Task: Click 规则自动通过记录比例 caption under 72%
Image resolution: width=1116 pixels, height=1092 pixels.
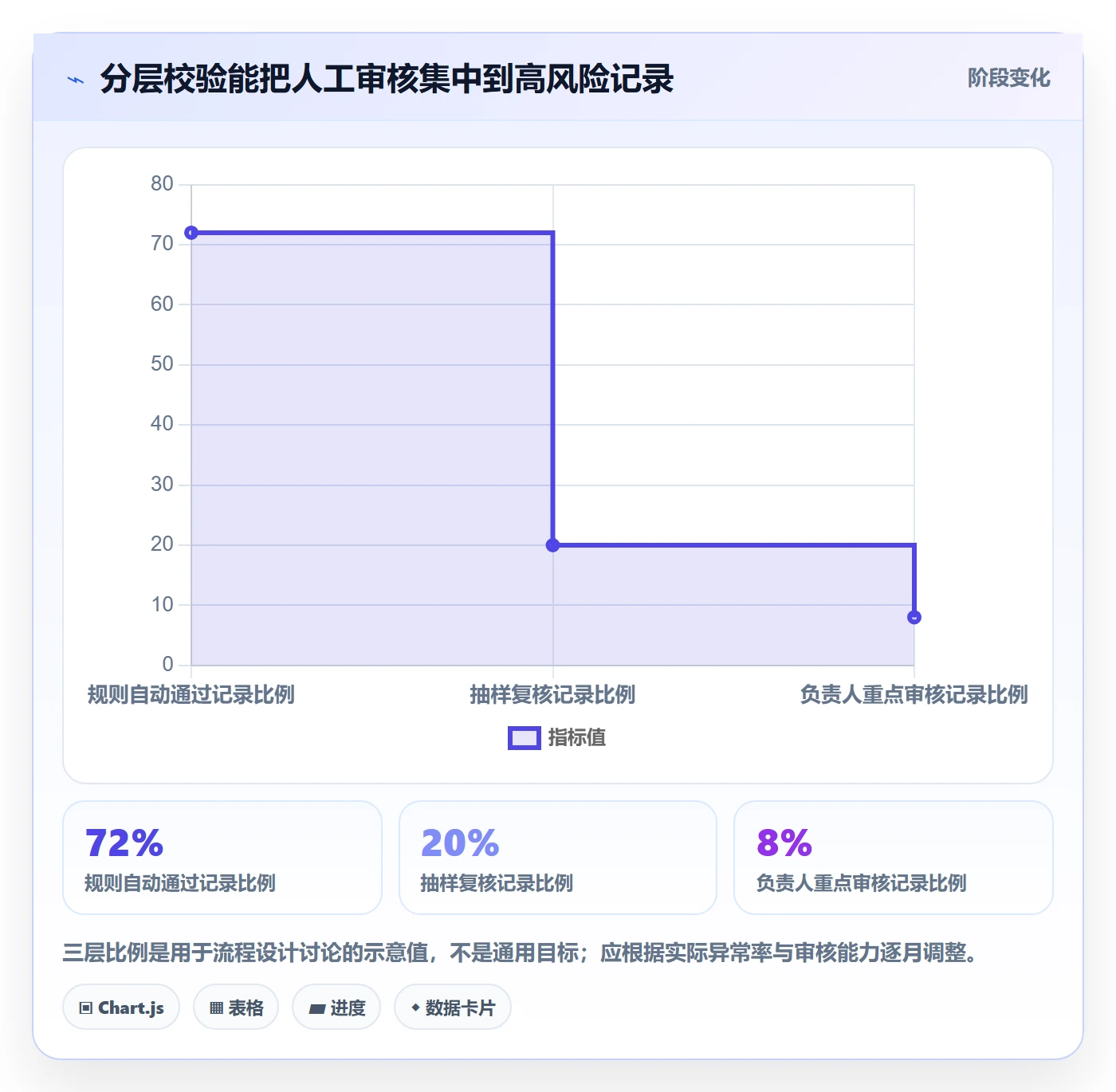Action: tap(180, 883)
